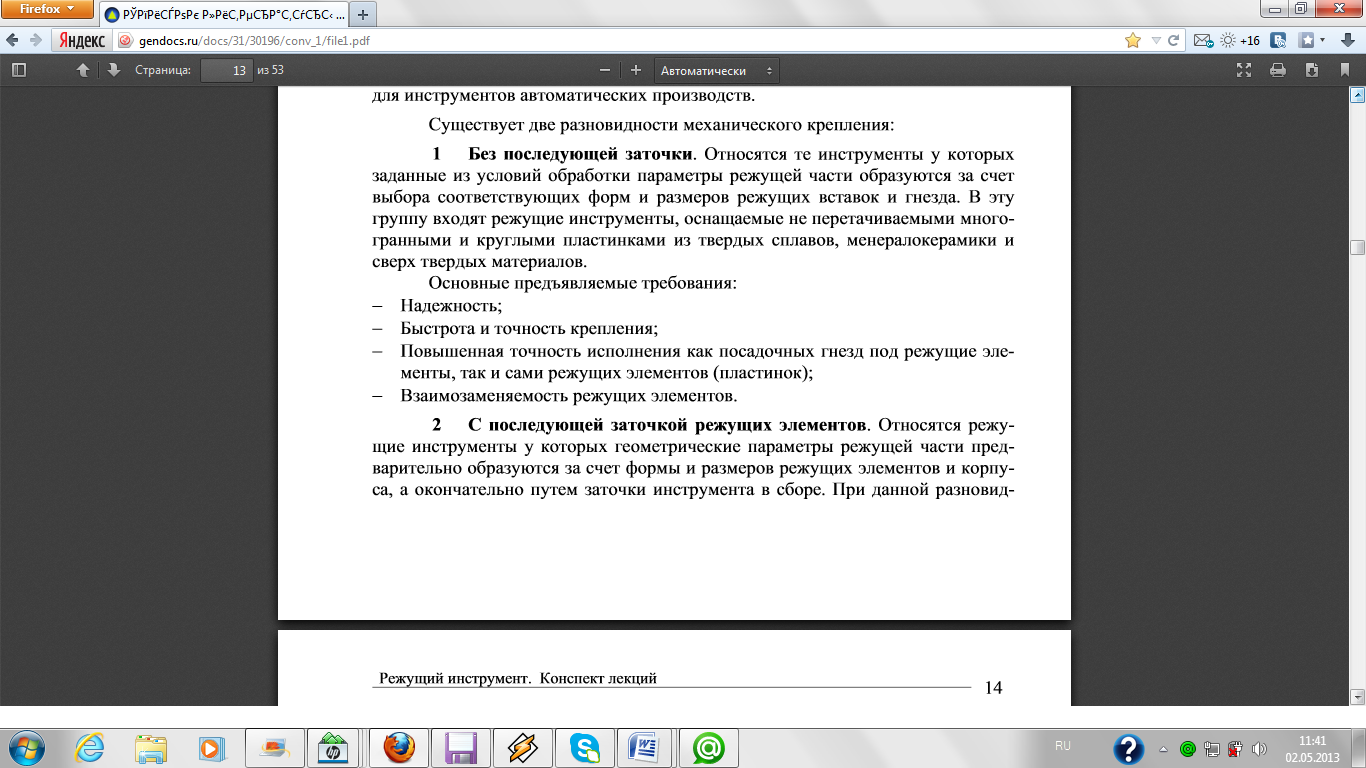Open Windows Media Player from taskbar
The width and height of the screenshot is (1366, 768).
211,747
